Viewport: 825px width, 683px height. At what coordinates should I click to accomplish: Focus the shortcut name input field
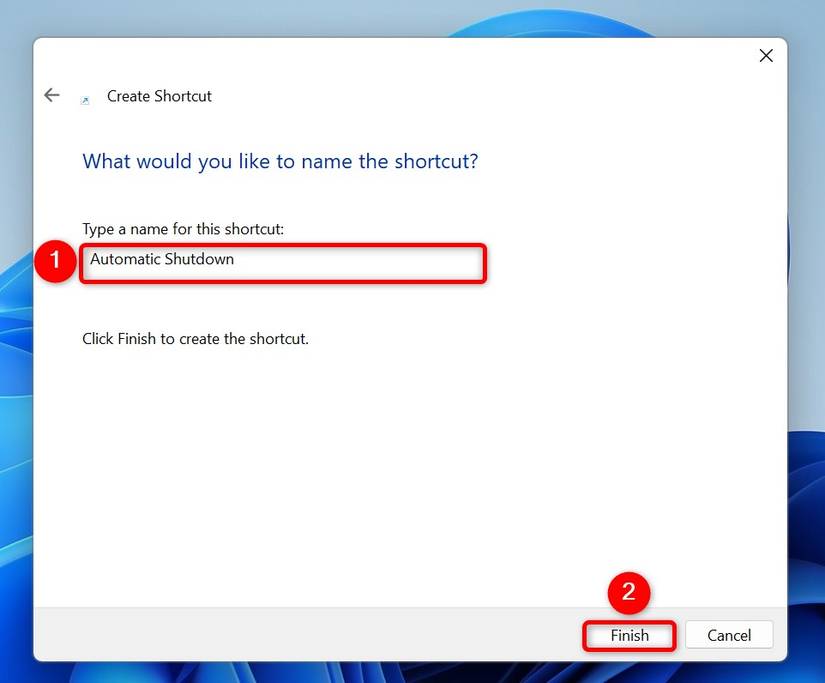pyautogui.click(x=283, y=263)
